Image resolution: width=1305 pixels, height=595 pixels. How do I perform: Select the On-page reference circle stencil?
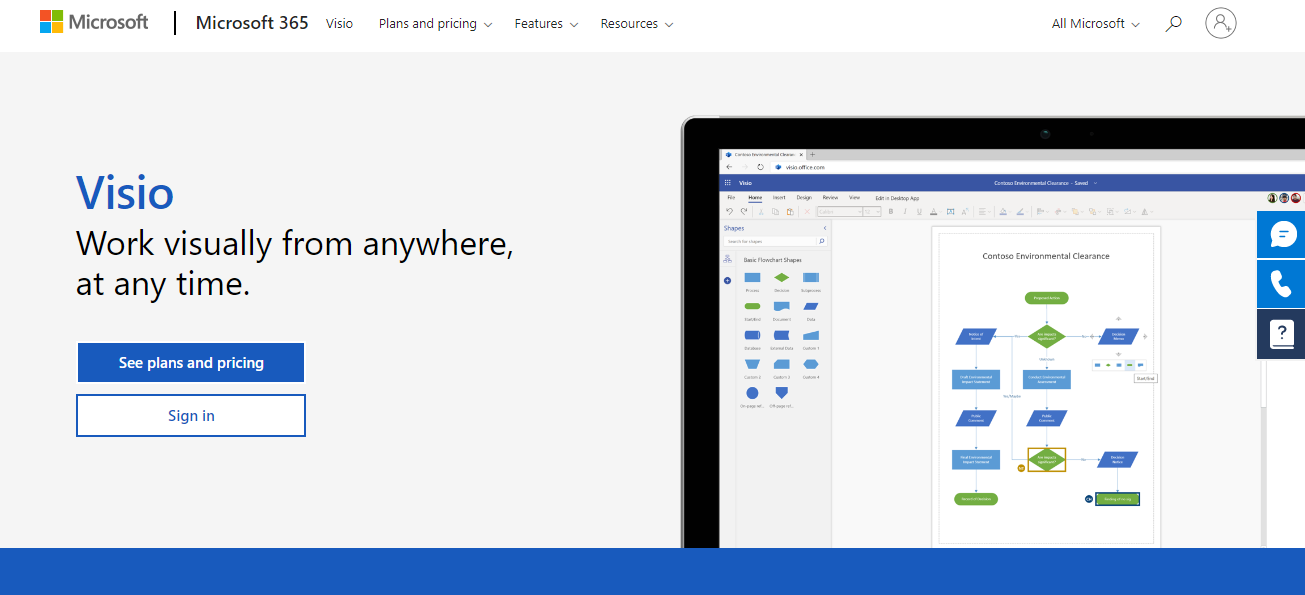pos(752,393)
